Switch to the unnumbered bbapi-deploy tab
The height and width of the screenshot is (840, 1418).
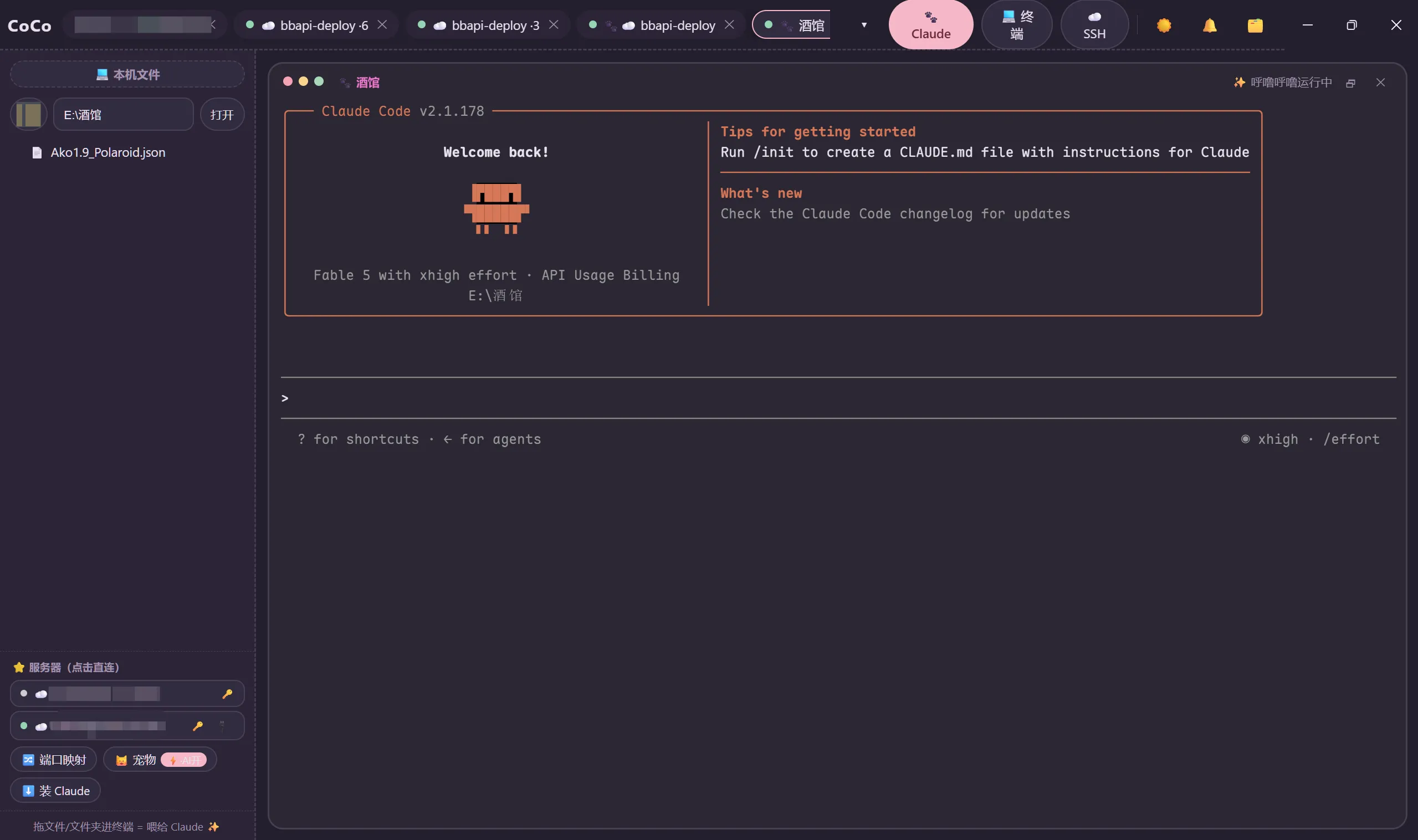661,25
